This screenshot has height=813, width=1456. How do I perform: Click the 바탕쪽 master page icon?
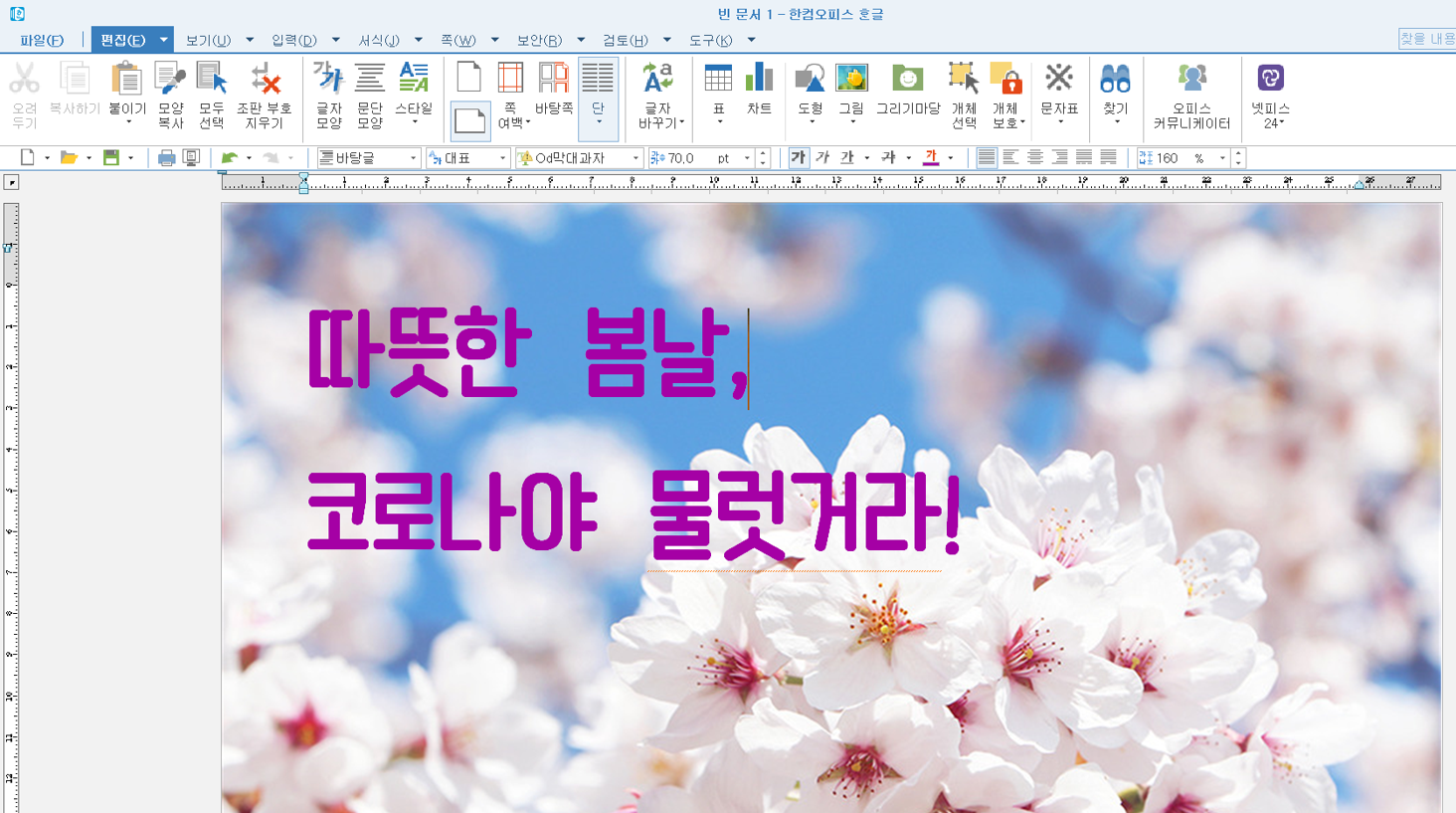(553, 79)
